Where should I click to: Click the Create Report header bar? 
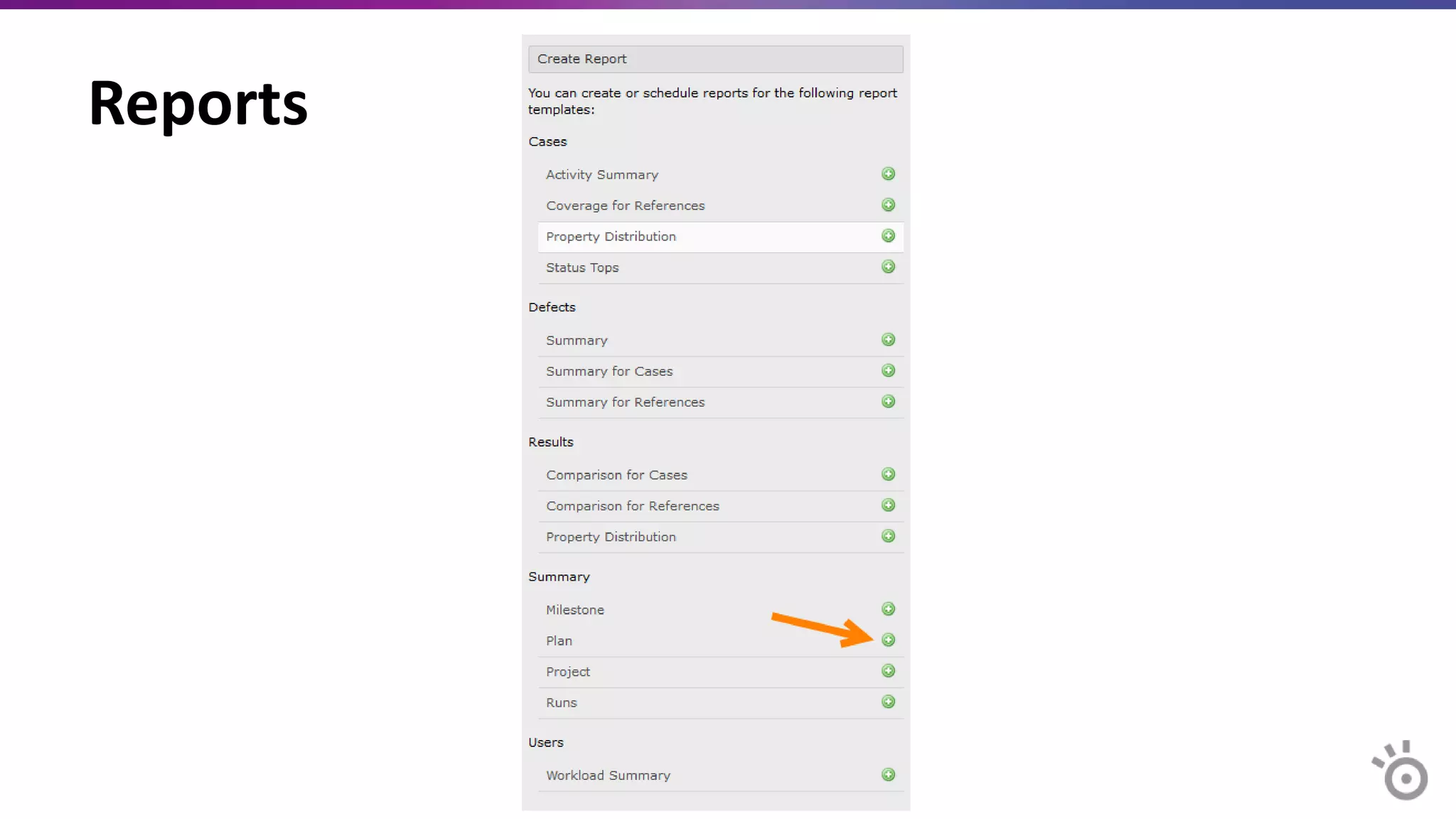(715, 59)
